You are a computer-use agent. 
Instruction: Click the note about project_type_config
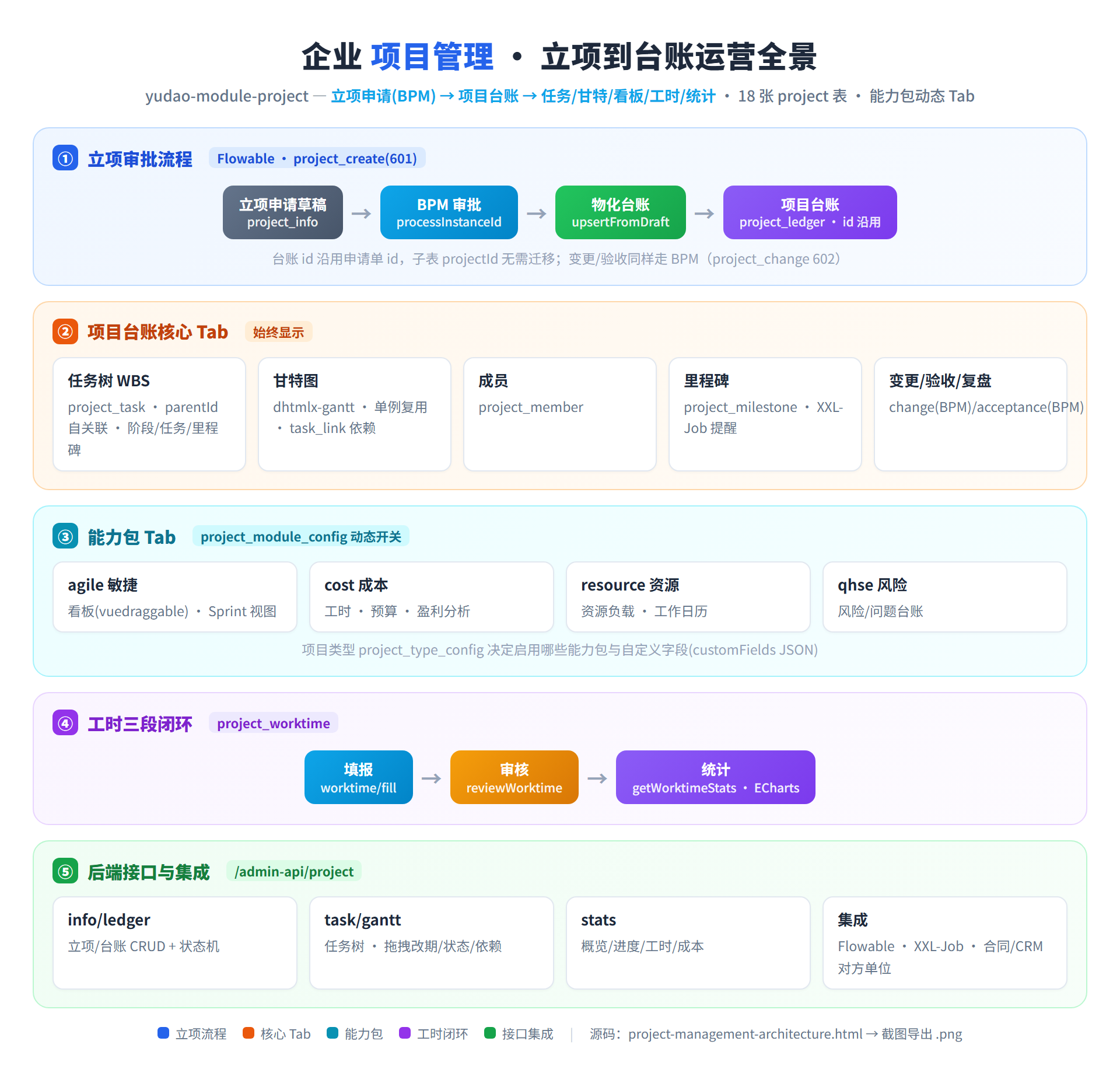click(x=560, y=649)
